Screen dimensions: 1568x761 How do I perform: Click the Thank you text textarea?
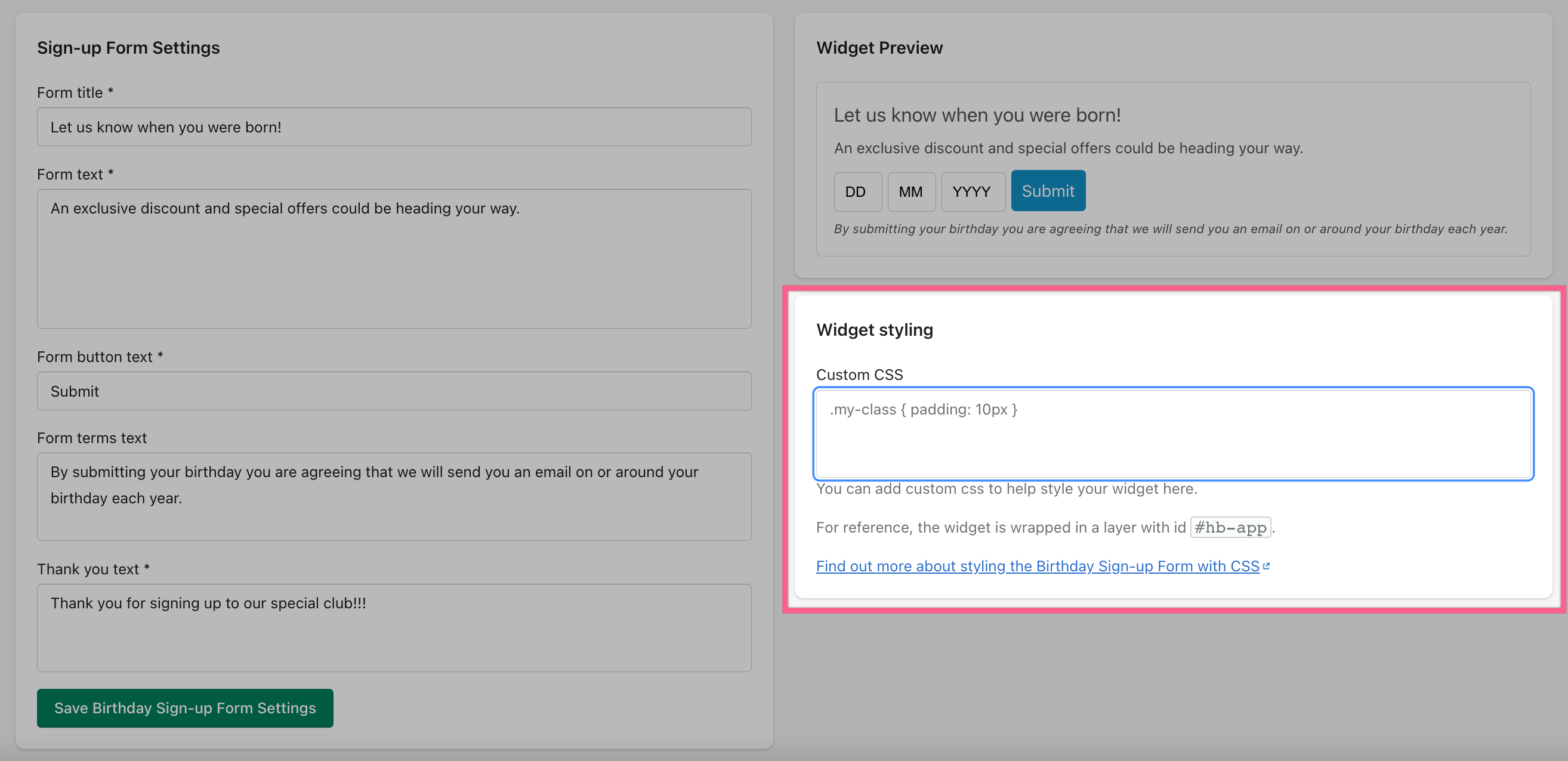click(x=394, y=628)
